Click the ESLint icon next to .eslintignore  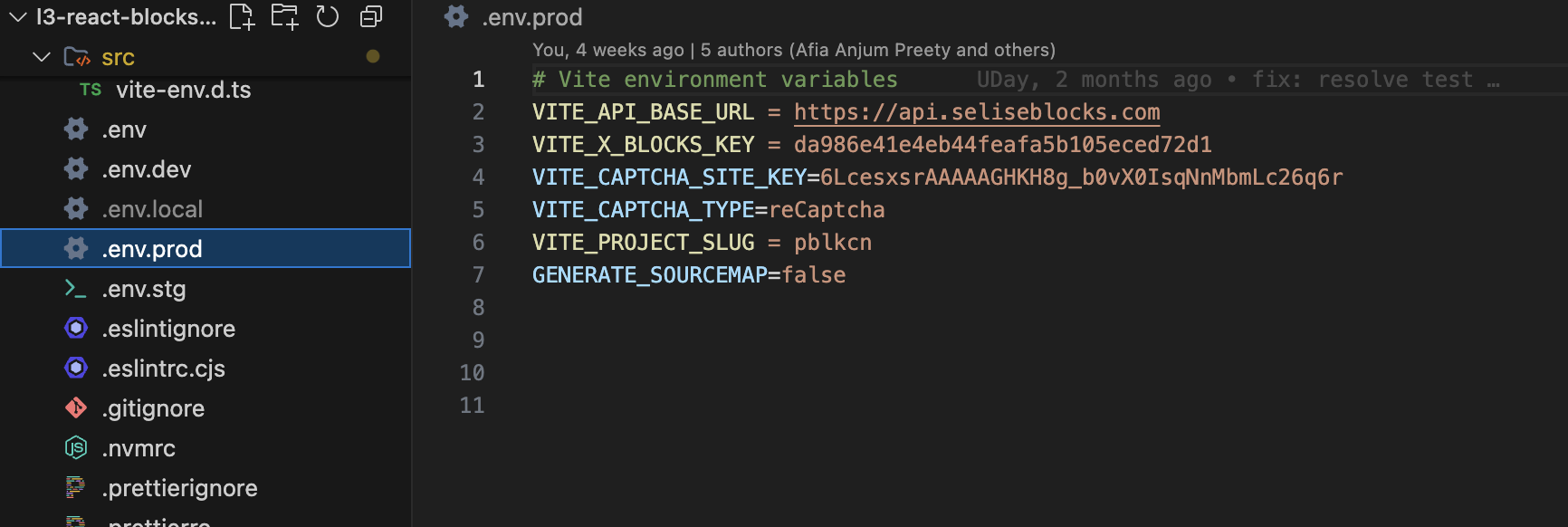click(76, 328)
